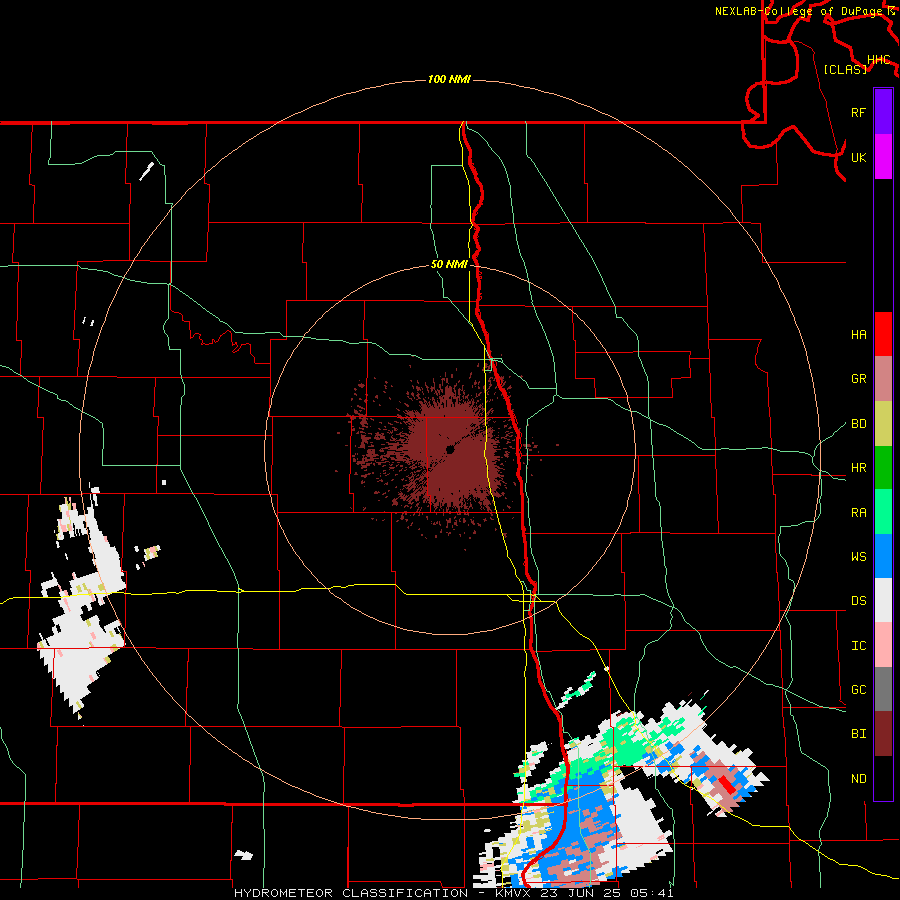Click the GC legend label
Image resolution: width=900 pixels, height=900 pixels.
pyautogui.click(x=858, y=690)
